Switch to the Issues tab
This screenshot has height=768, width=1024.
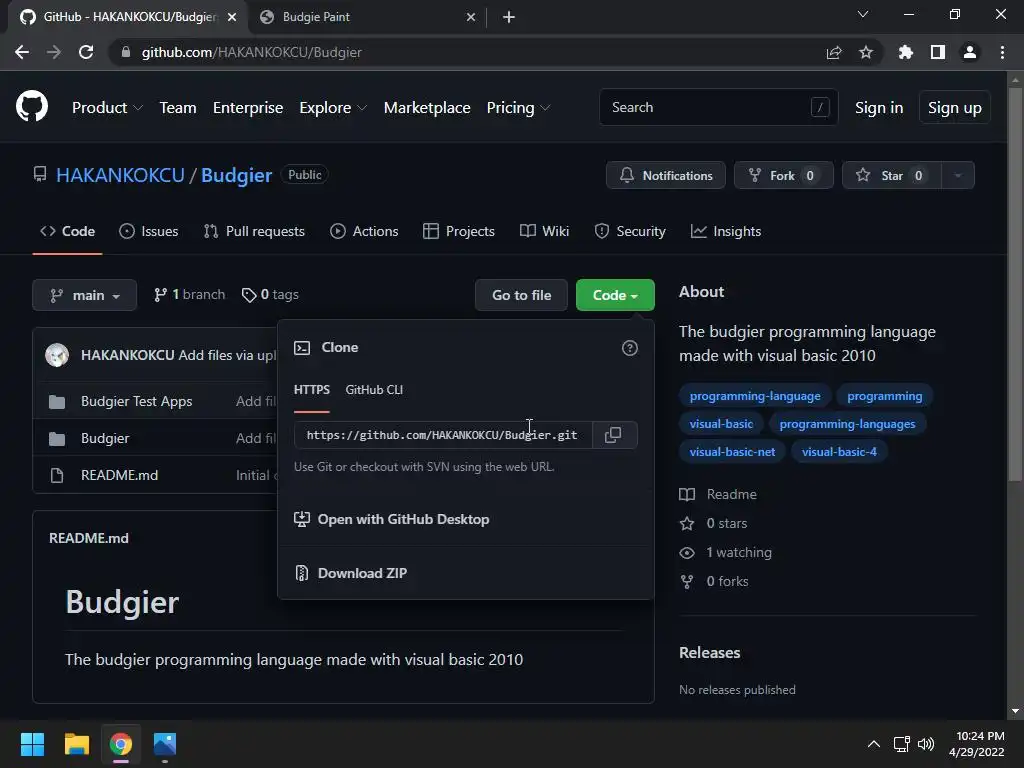click(149, 231)
